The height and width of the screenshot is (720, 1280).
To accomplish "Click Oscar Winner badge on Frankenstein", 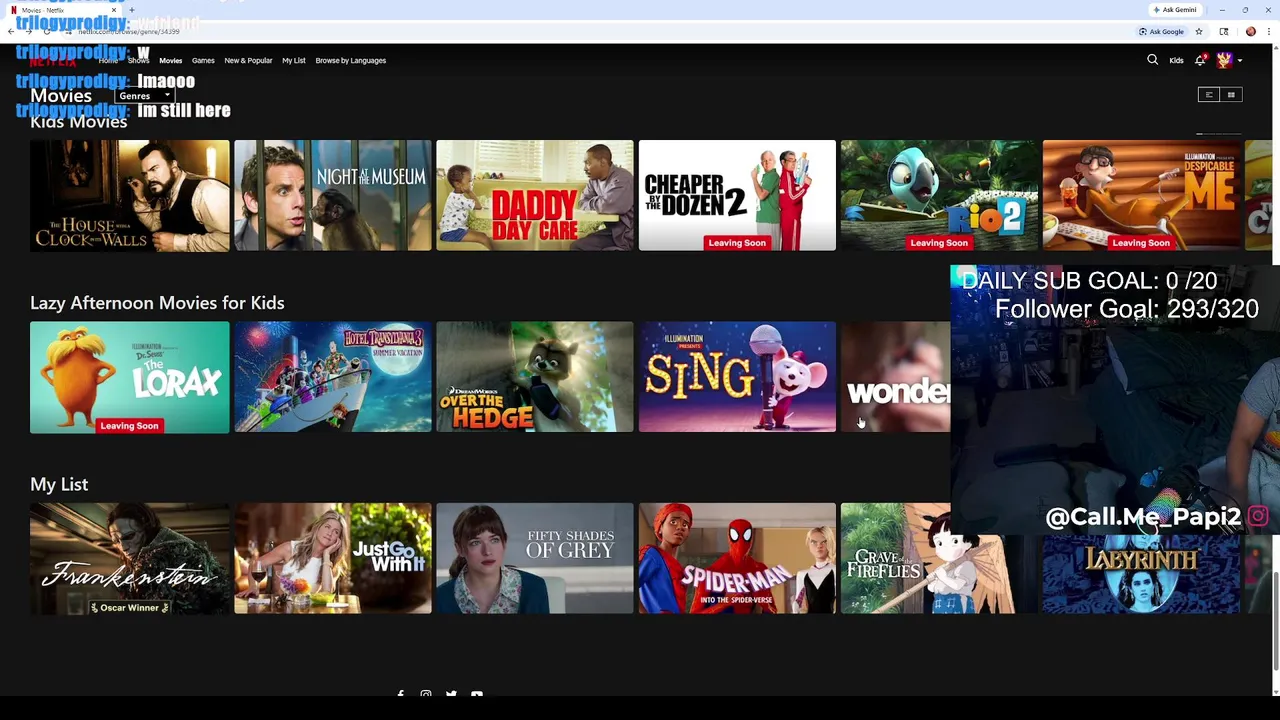I will tap(129, 608).
